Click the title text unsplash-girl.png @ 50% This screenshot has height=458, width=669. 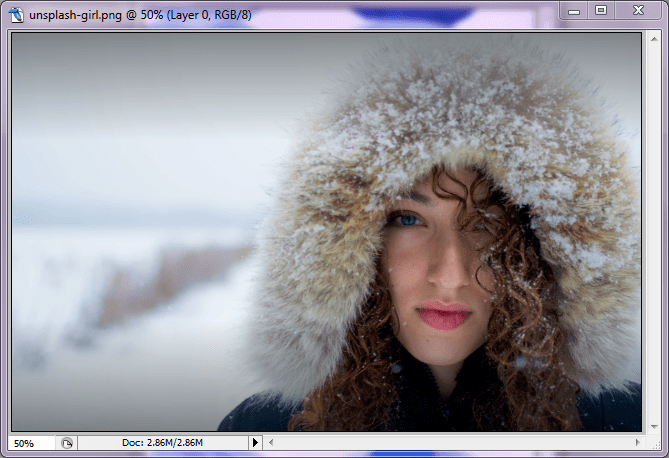coord(96,15)
